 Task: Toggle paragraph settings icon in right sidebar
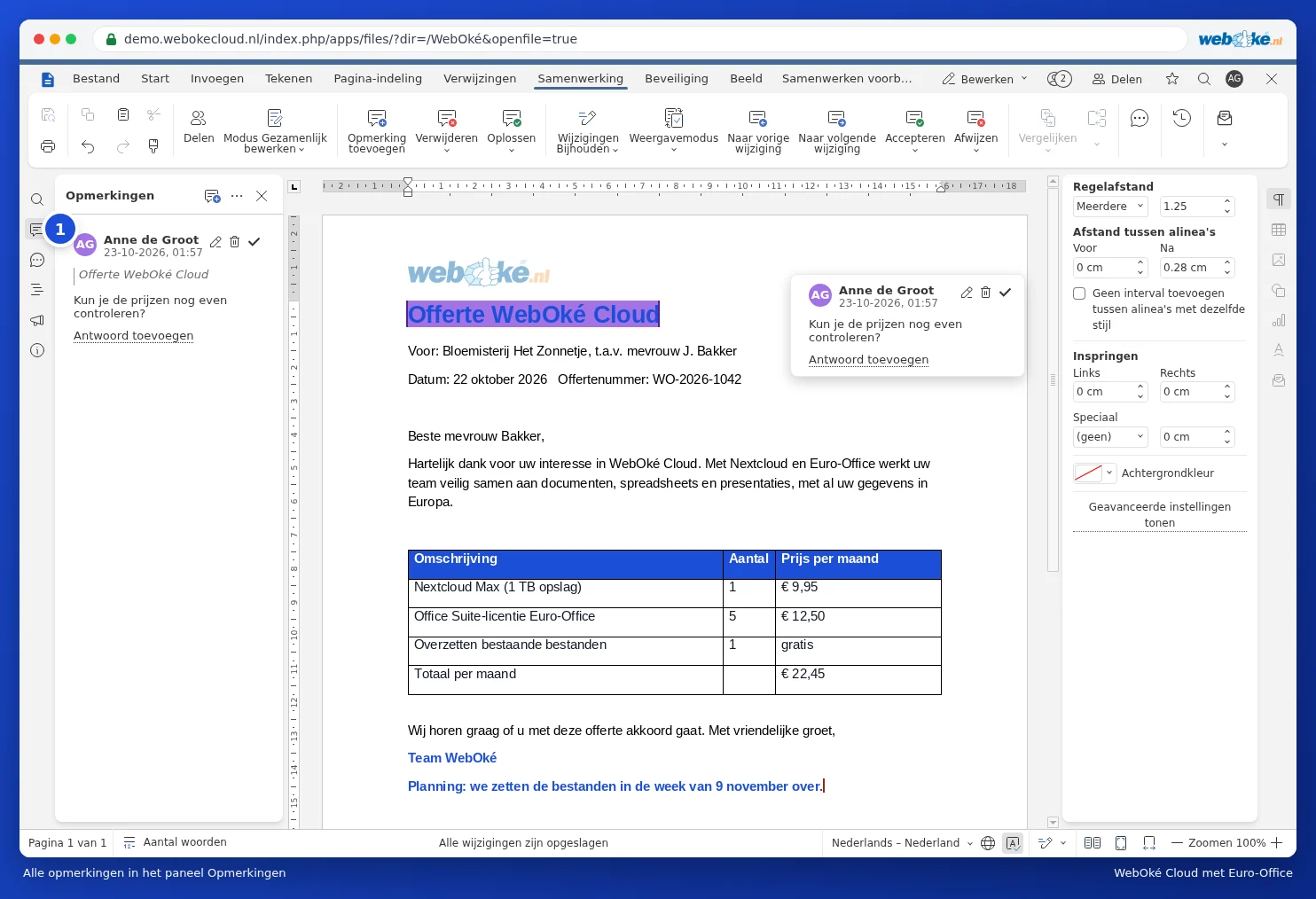pos(1279,199)
